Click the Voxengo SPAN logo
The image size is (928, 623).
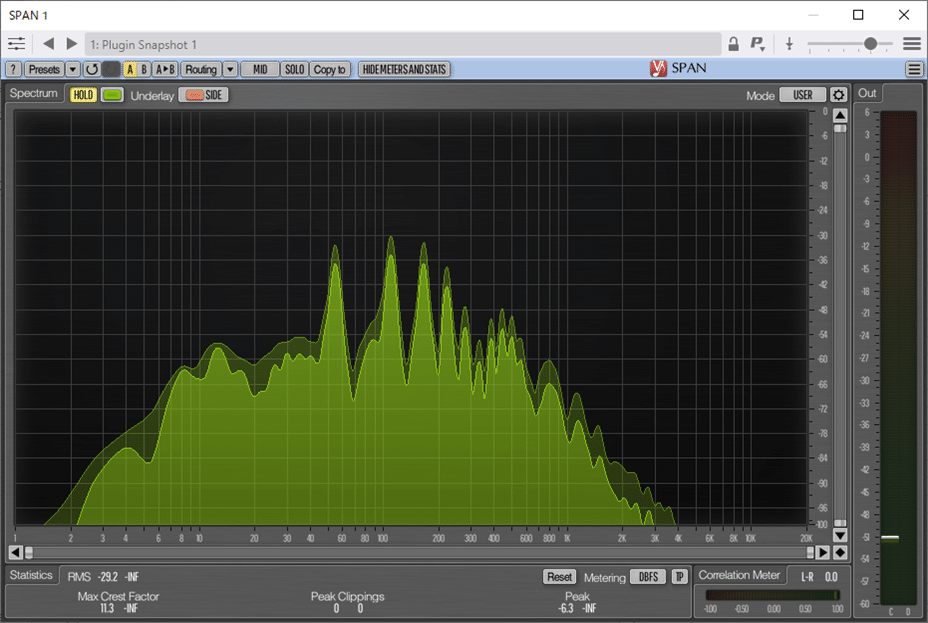coord(678,69)
